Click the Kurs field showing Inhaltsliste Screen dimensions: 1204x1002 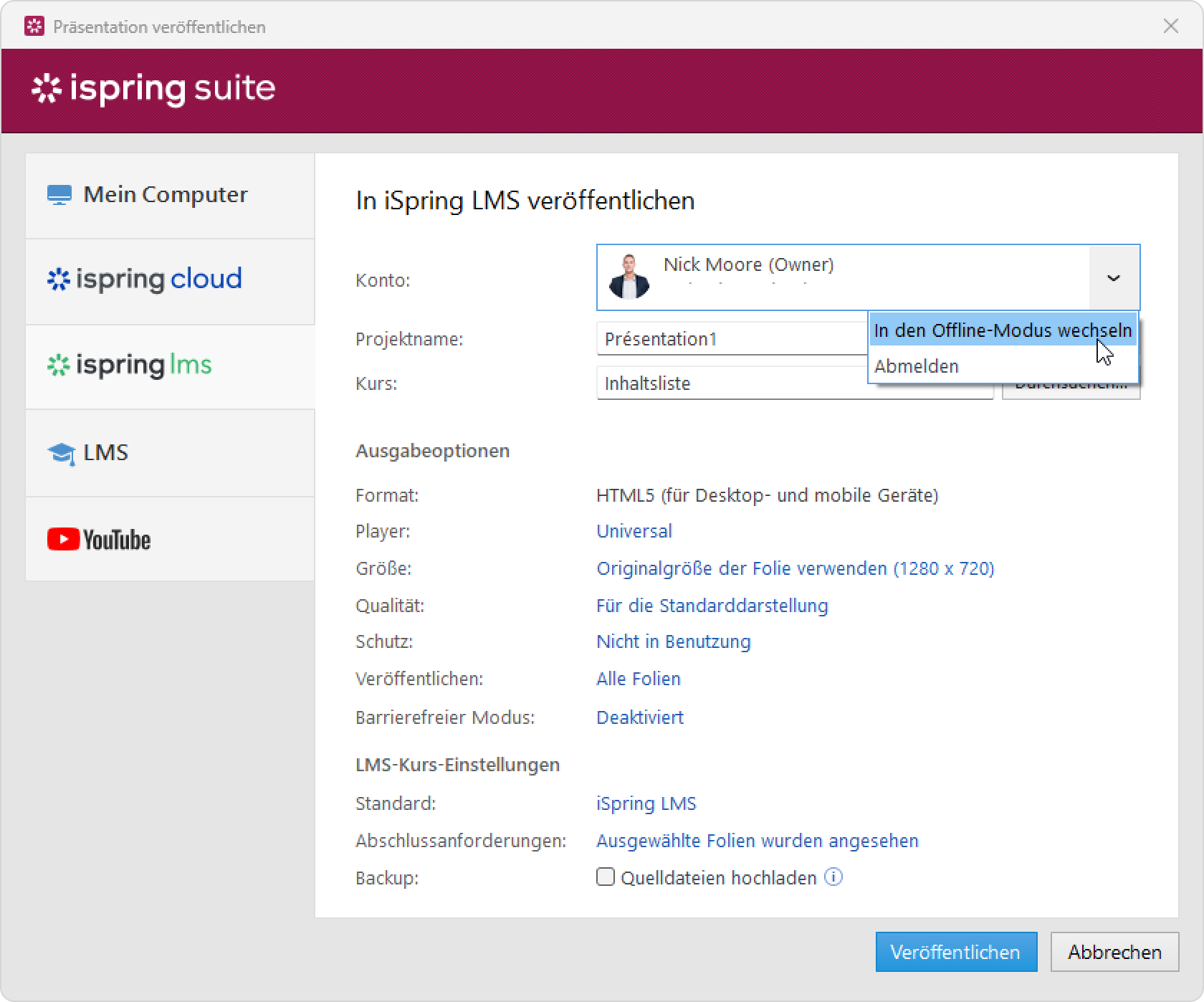point(795,383)
